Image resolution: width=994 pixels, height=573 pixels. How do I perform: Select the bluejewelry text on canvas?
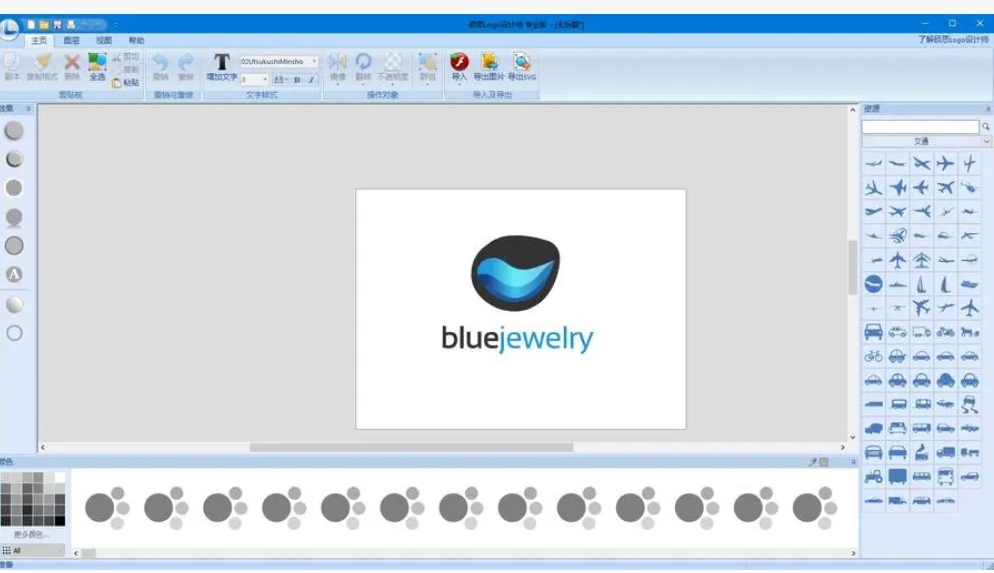coord(517,338)
